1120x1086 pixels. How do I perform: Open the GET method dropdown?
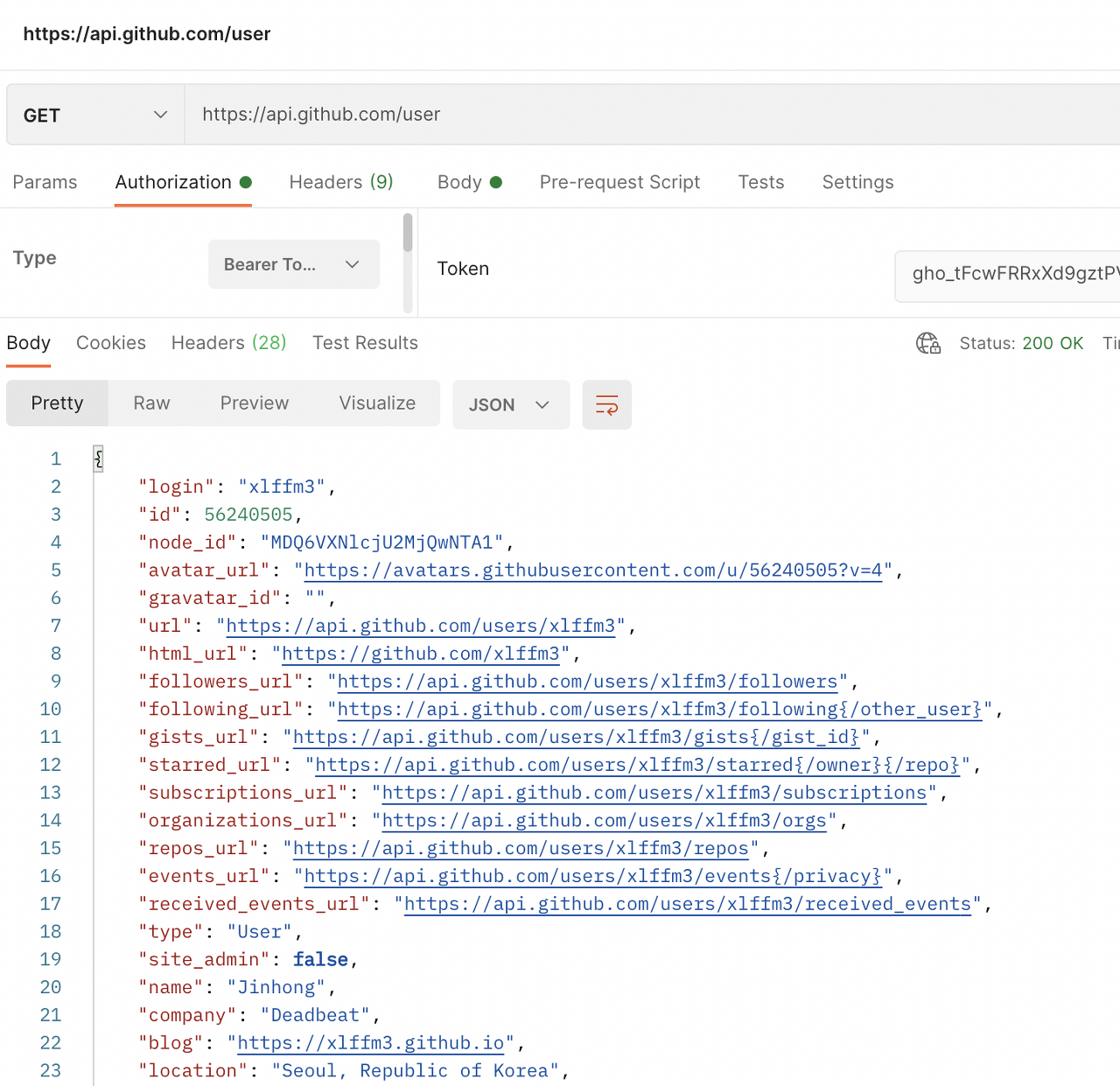tap(95, 115)
